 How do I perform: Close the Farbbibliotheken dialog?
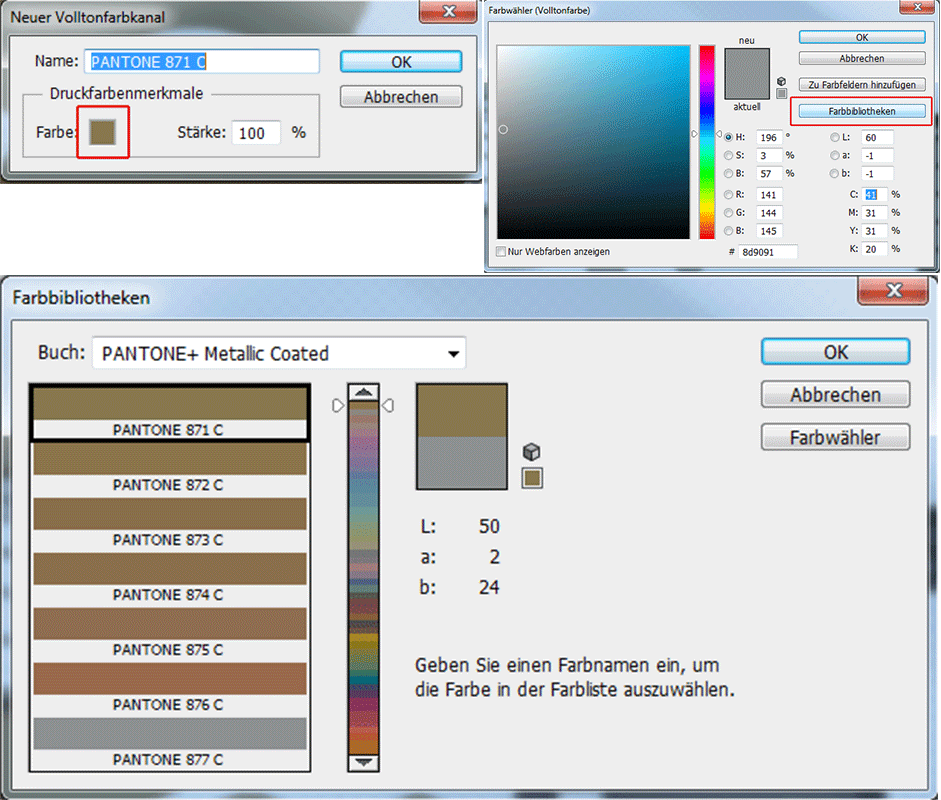point(894,290)
